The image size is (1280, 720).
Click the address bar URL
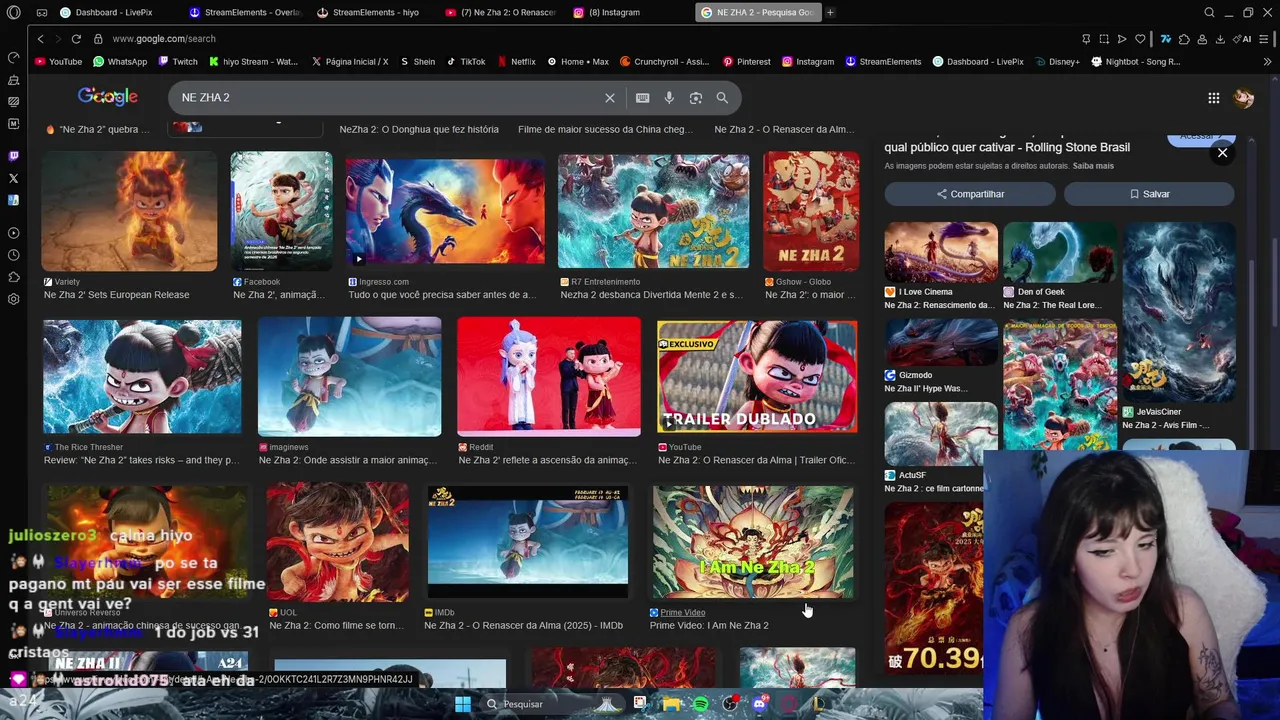click(x=164, y=39)
